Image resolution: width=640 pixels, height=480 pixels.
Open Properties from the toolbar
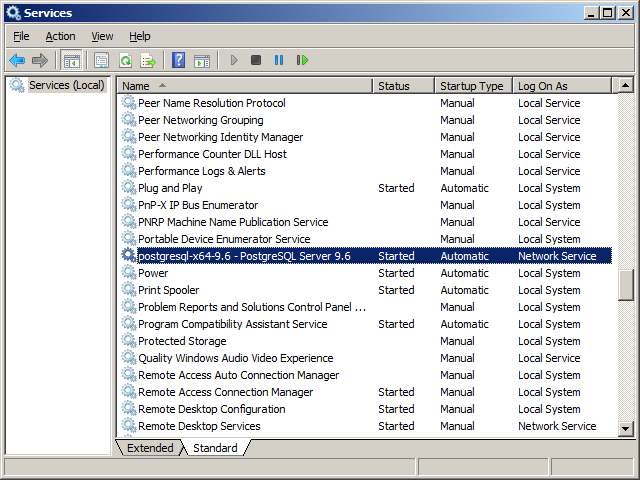tap(101, 60)
